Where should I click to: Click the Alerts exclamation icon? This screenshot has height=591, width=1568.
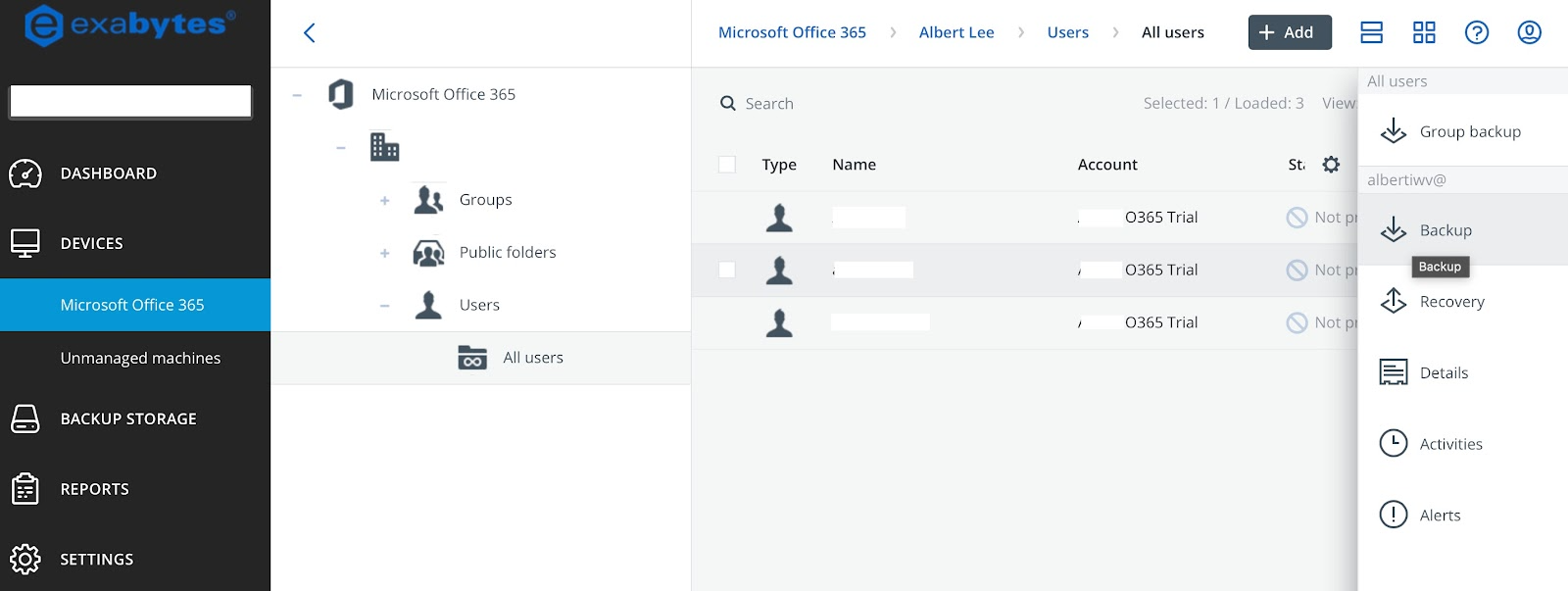[x=1394, y=515]
